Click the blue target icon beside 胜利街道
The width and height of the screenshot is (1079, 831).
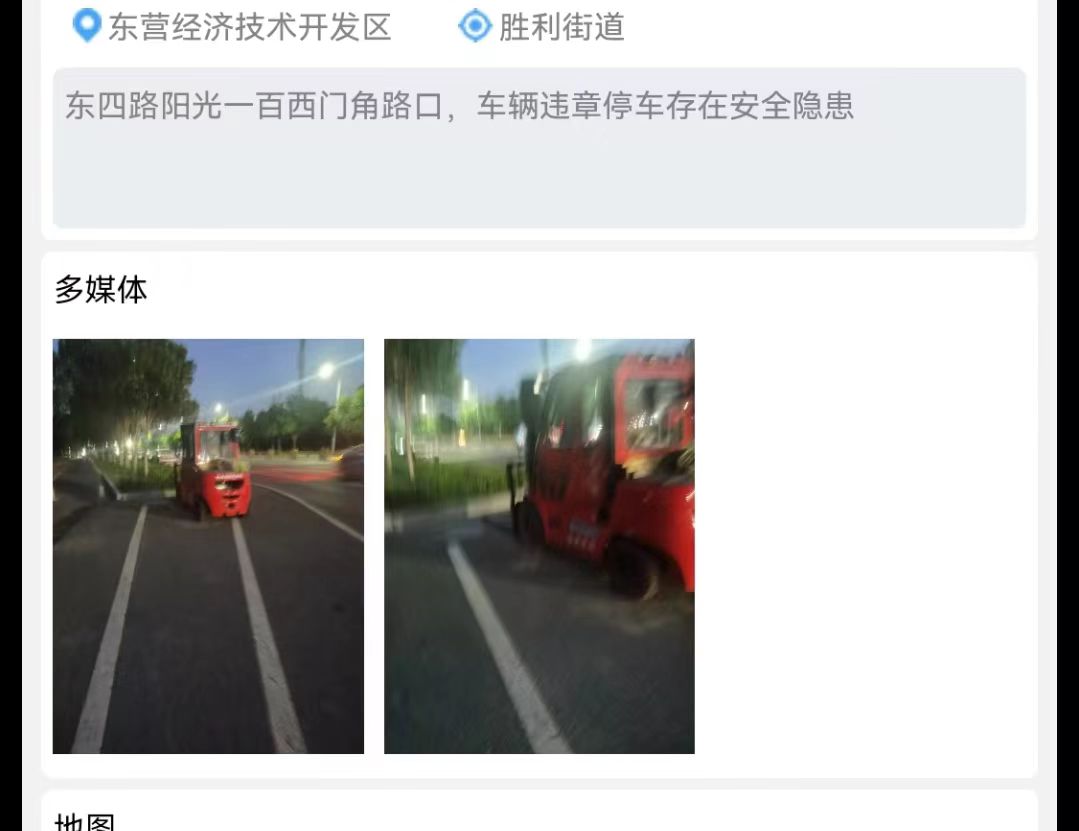tap(475, 25)
